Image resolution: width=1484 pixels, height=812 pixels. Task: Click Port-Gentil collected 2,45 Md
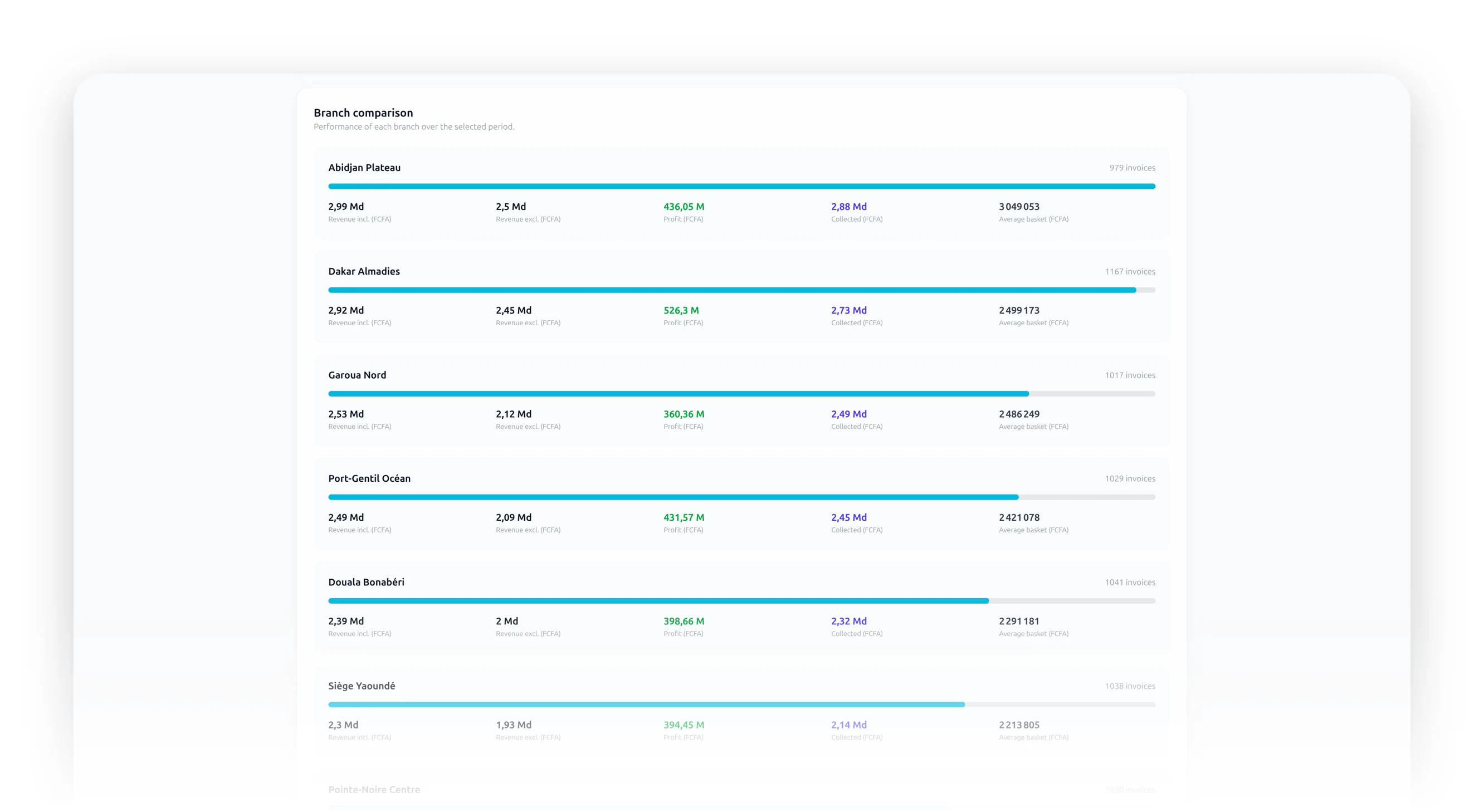(x=848, y=518)
